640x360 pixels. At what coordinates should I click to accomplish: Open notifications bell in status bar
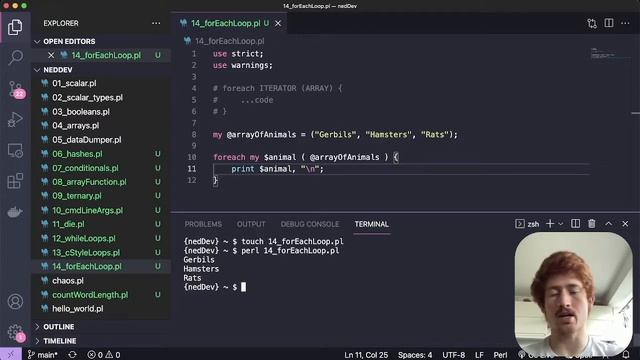coord(626,355)
